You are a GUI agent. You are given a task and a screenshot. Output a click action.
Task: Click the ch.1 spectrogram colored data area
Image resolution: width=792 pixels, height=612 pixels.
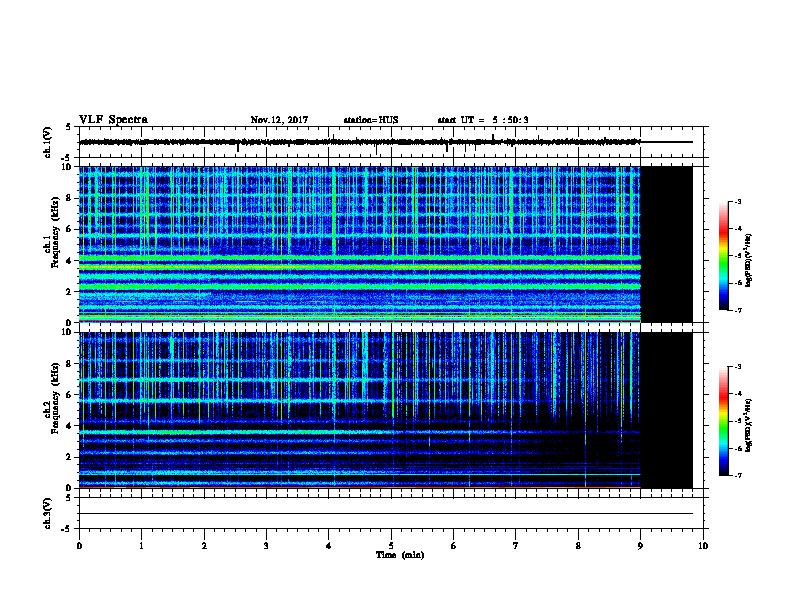point(360,244)
